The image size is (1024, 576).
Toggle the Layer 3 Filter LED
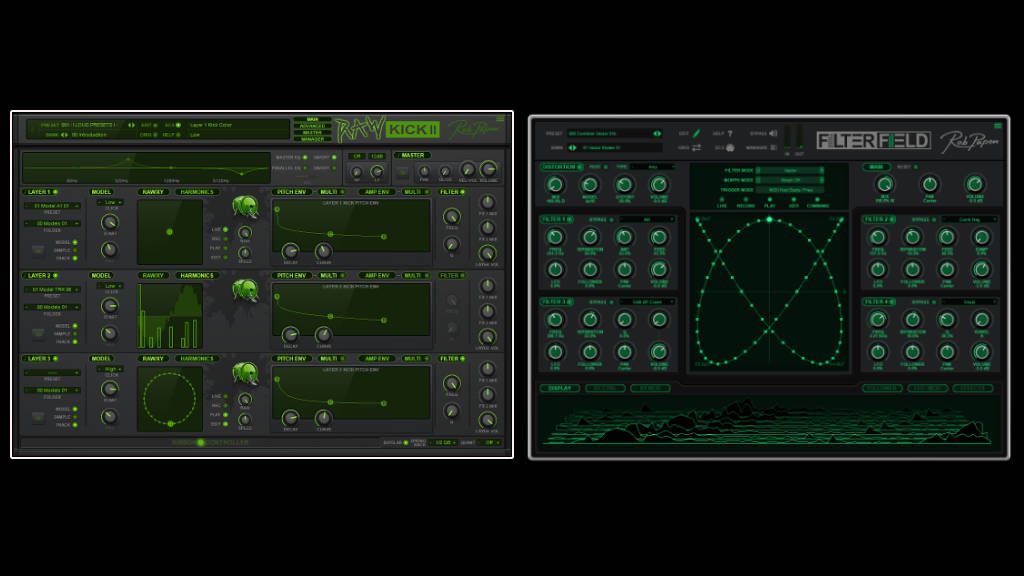(x=462, y=359)
